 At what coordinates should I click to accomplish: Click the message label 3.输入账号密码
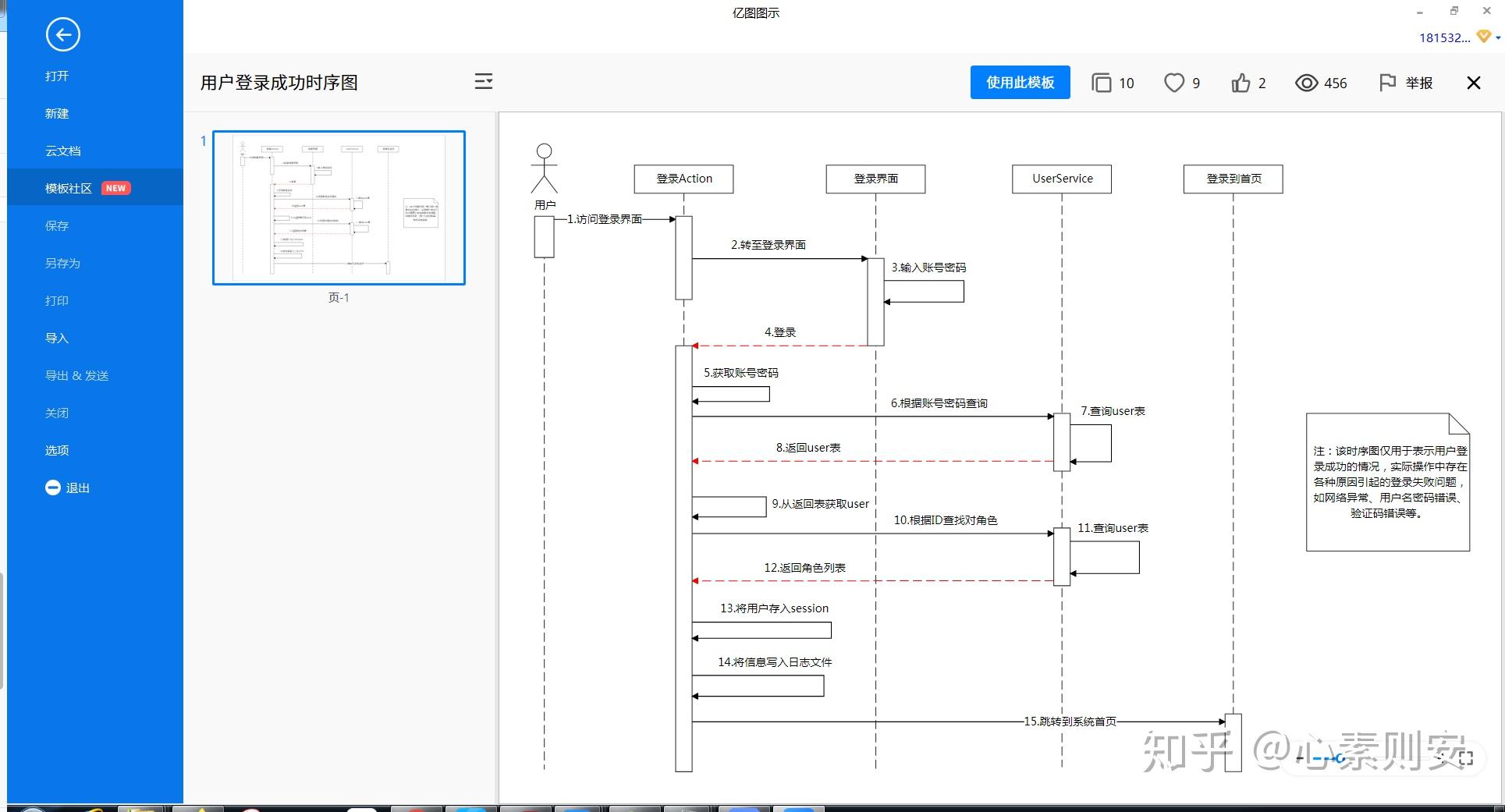click(x=928, y=268)
